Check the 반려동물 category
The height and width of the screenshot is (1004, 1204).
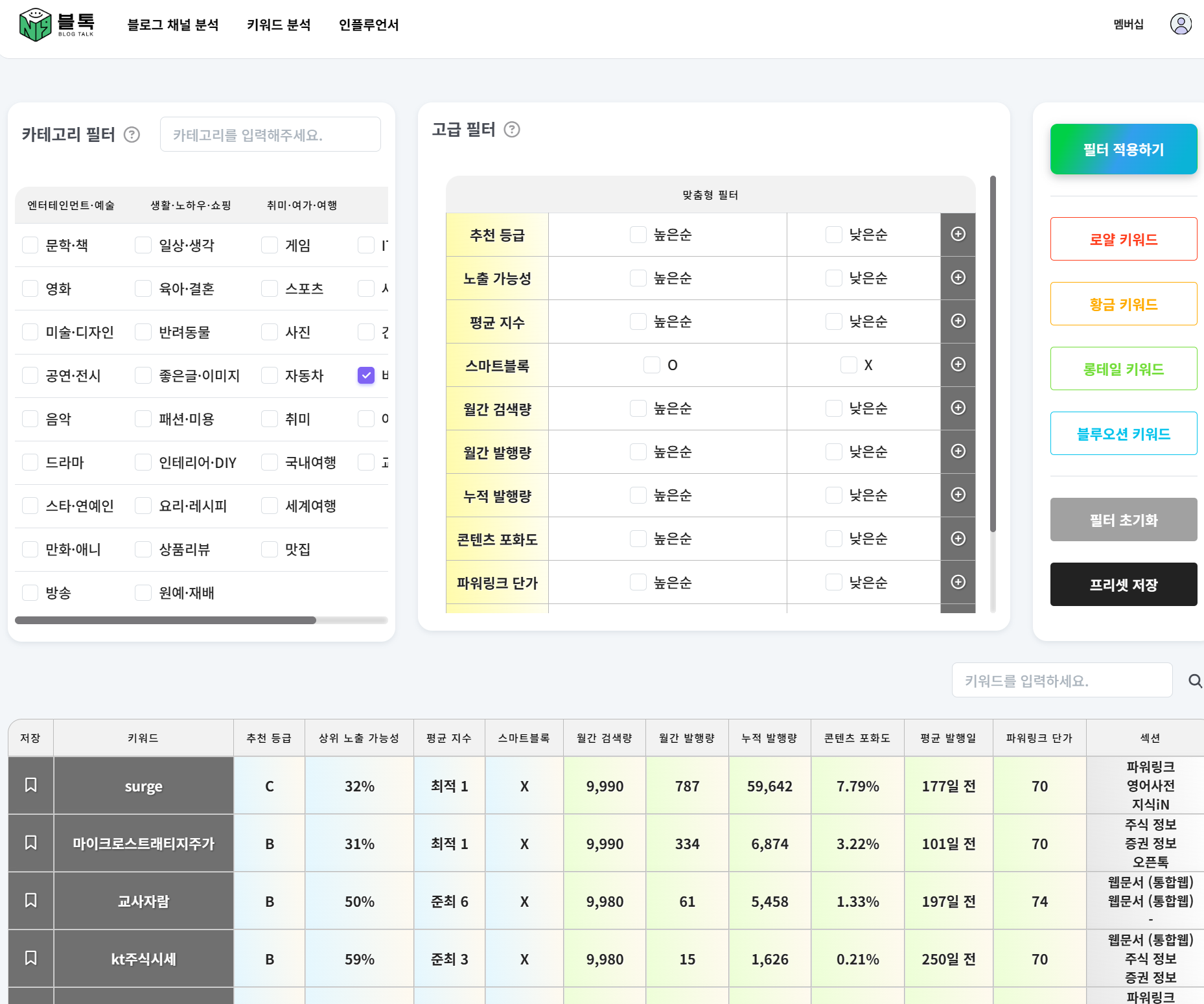pyautogui.click(x=143, y=332)
